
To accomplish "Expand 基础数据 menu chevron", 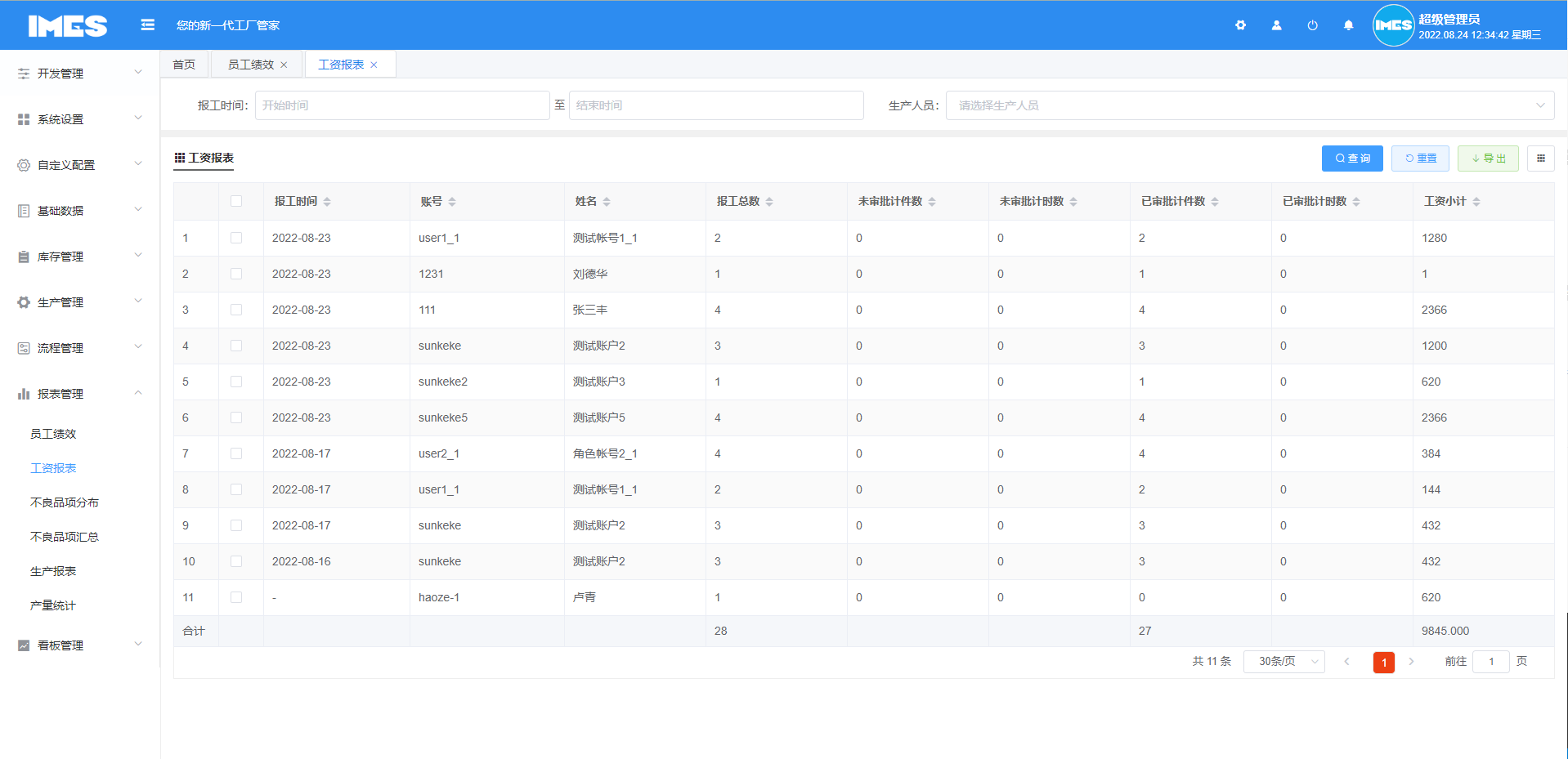I will coord(138,210).
